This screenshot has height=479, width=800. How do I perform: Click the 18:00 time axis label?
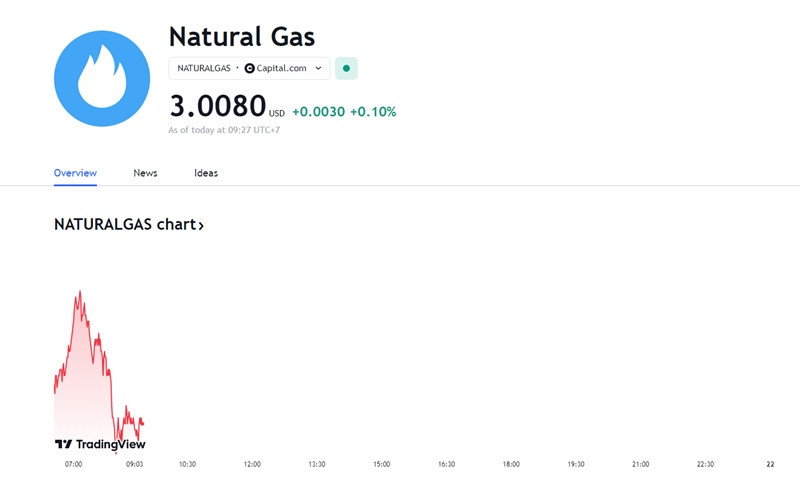[x=511, y=464]
